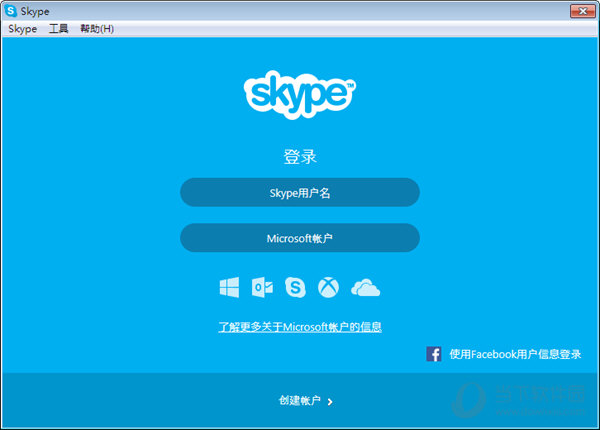Image resolution: width=600 pixels, height=430 pixels.
Task: Click the Outlook icon
Action: (x=262, y=287)
